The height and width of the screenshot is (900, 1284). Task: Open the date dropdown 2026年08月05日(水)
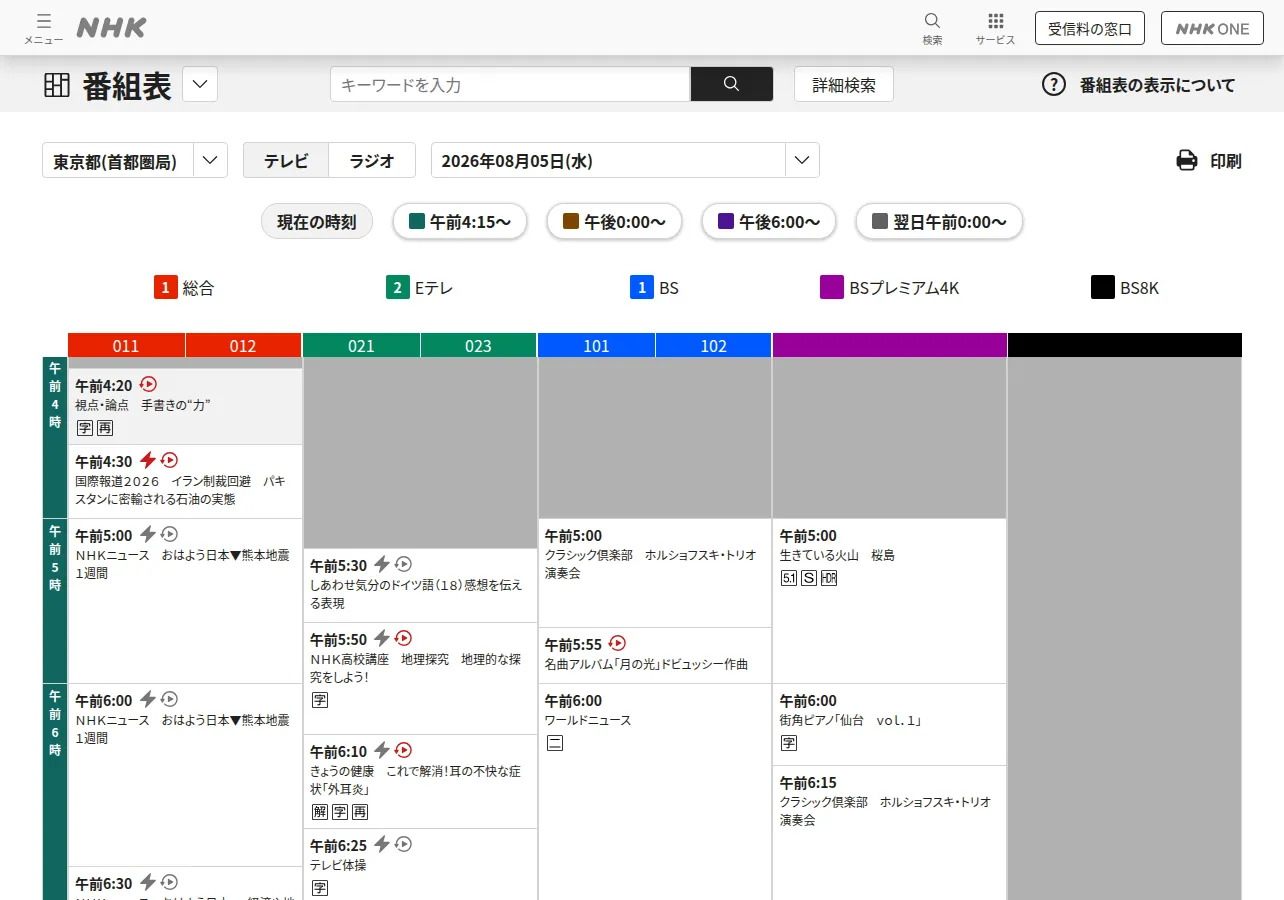pyautogui.click(x=625, y=160)
